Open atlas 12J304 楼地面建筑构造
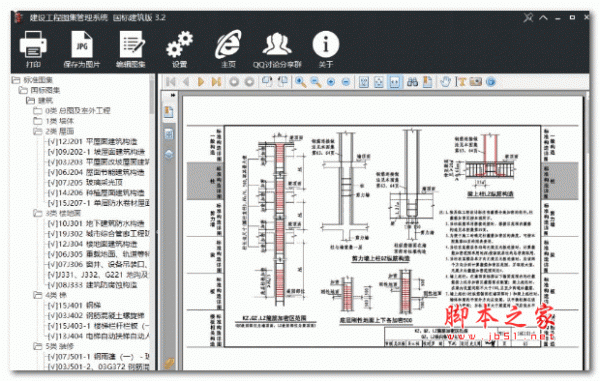Viewport: 600px width, 381px height. point(92,244)
